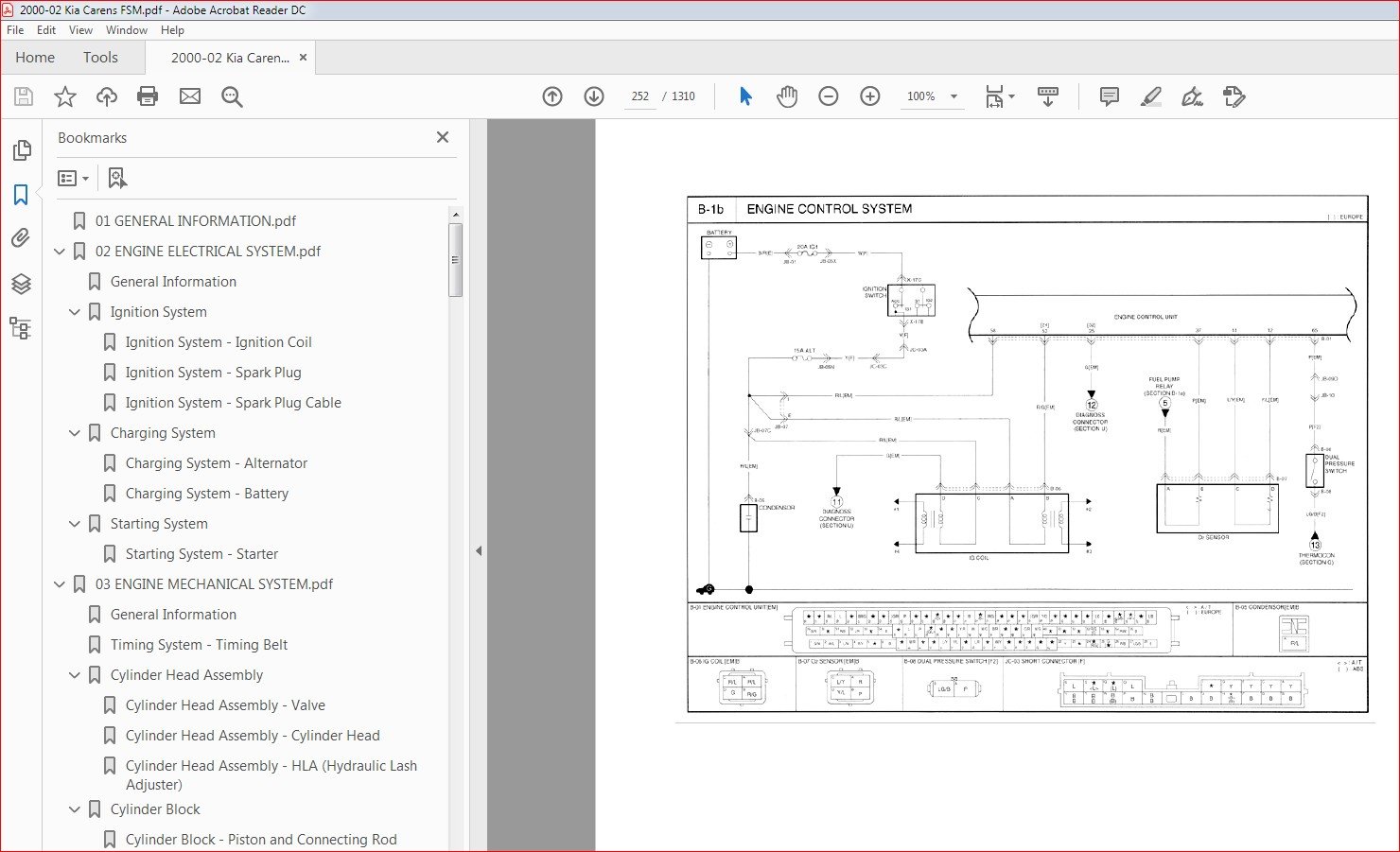Open the File menu
The width and height of the screenshot is (1400, 852).
(15, 30)
